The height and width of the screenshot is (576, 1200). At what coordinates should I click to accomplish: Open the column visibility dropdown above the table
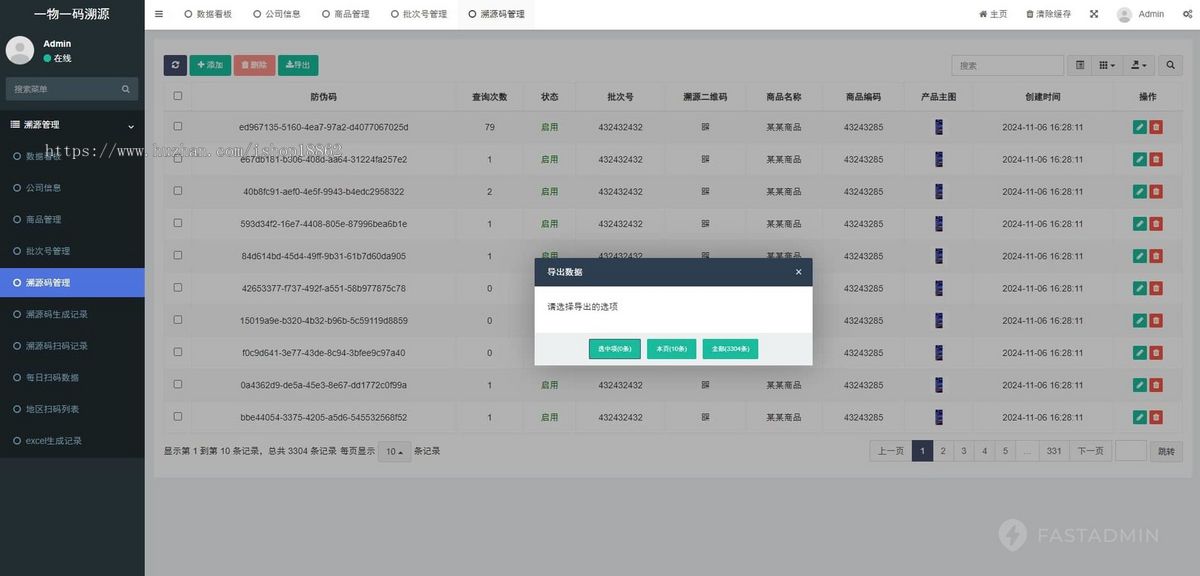pos(1104,64)
